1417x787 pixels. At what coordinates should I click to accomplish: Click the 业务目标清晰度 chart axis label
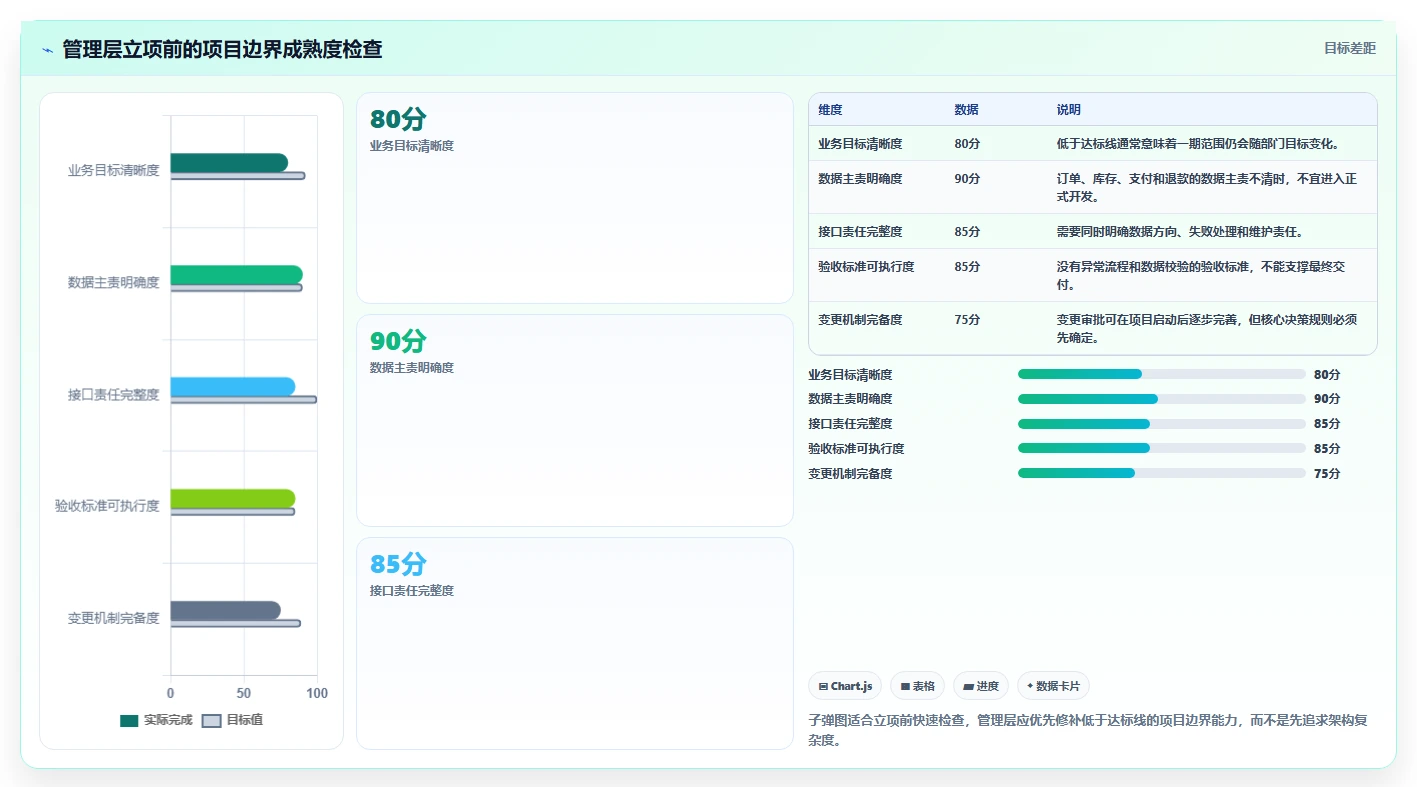pos(113,171)
